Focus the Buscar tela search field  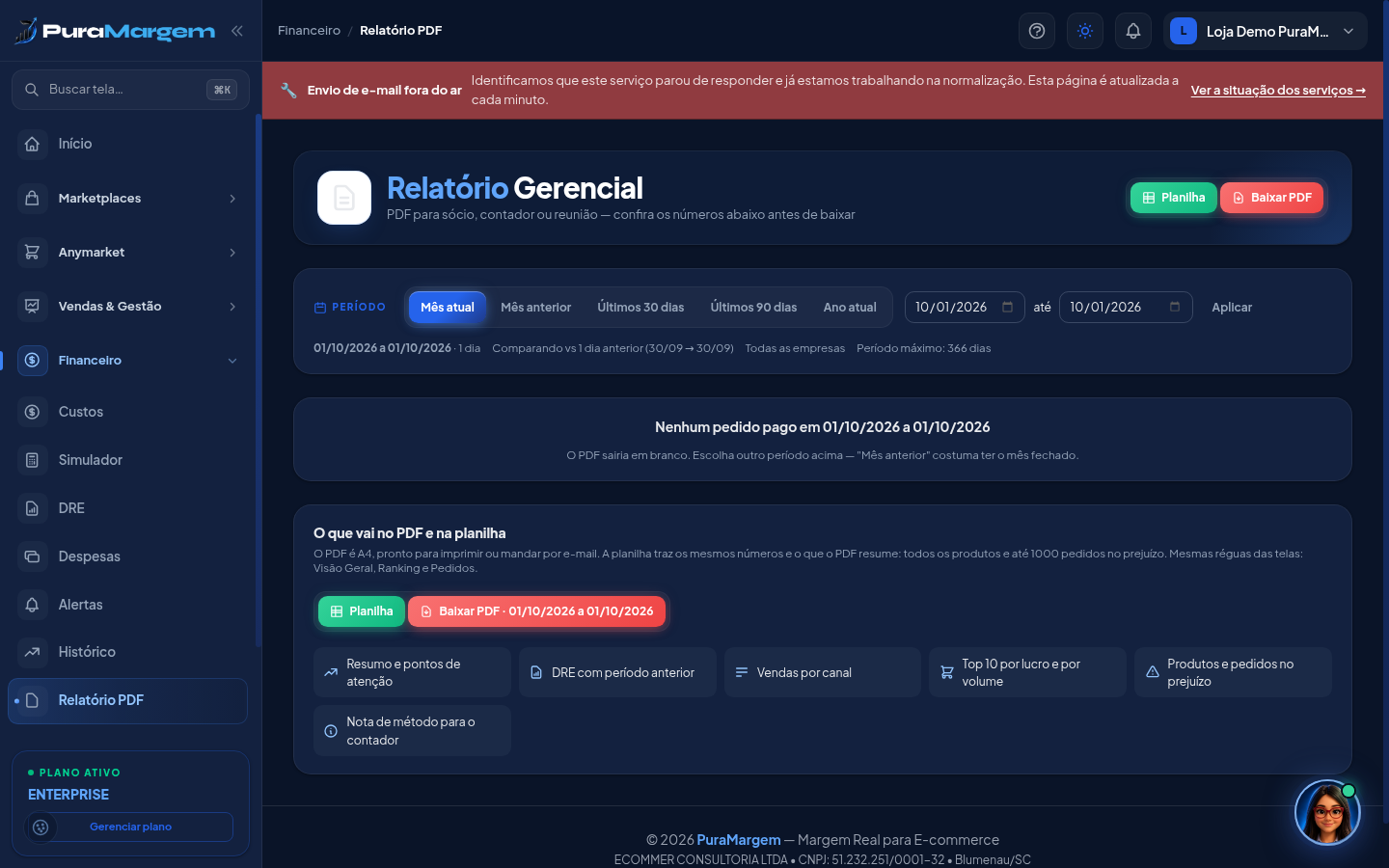point(130,90)
